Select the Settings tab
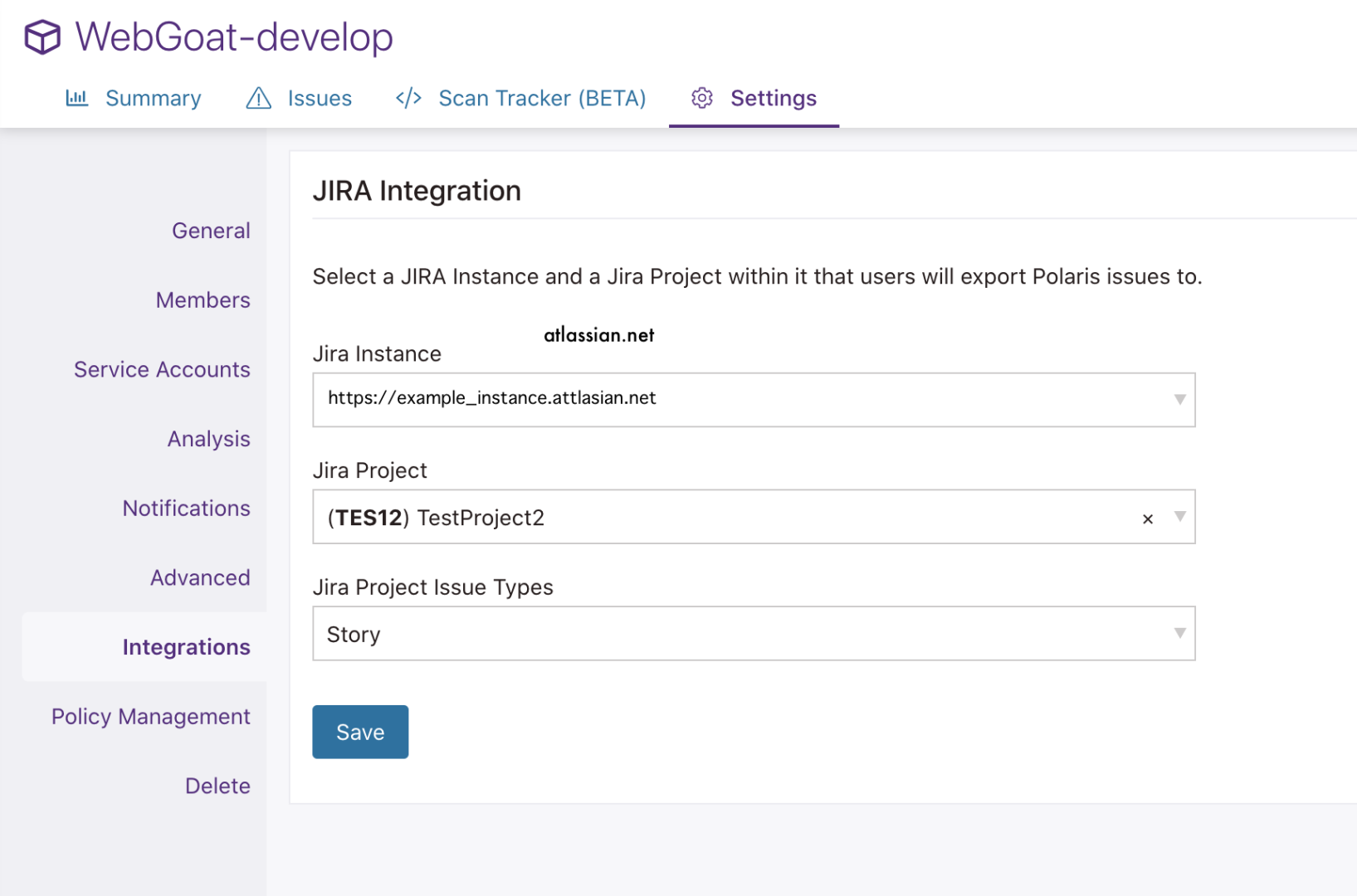Screen dimensions: 1357x896 pos(754,98)
